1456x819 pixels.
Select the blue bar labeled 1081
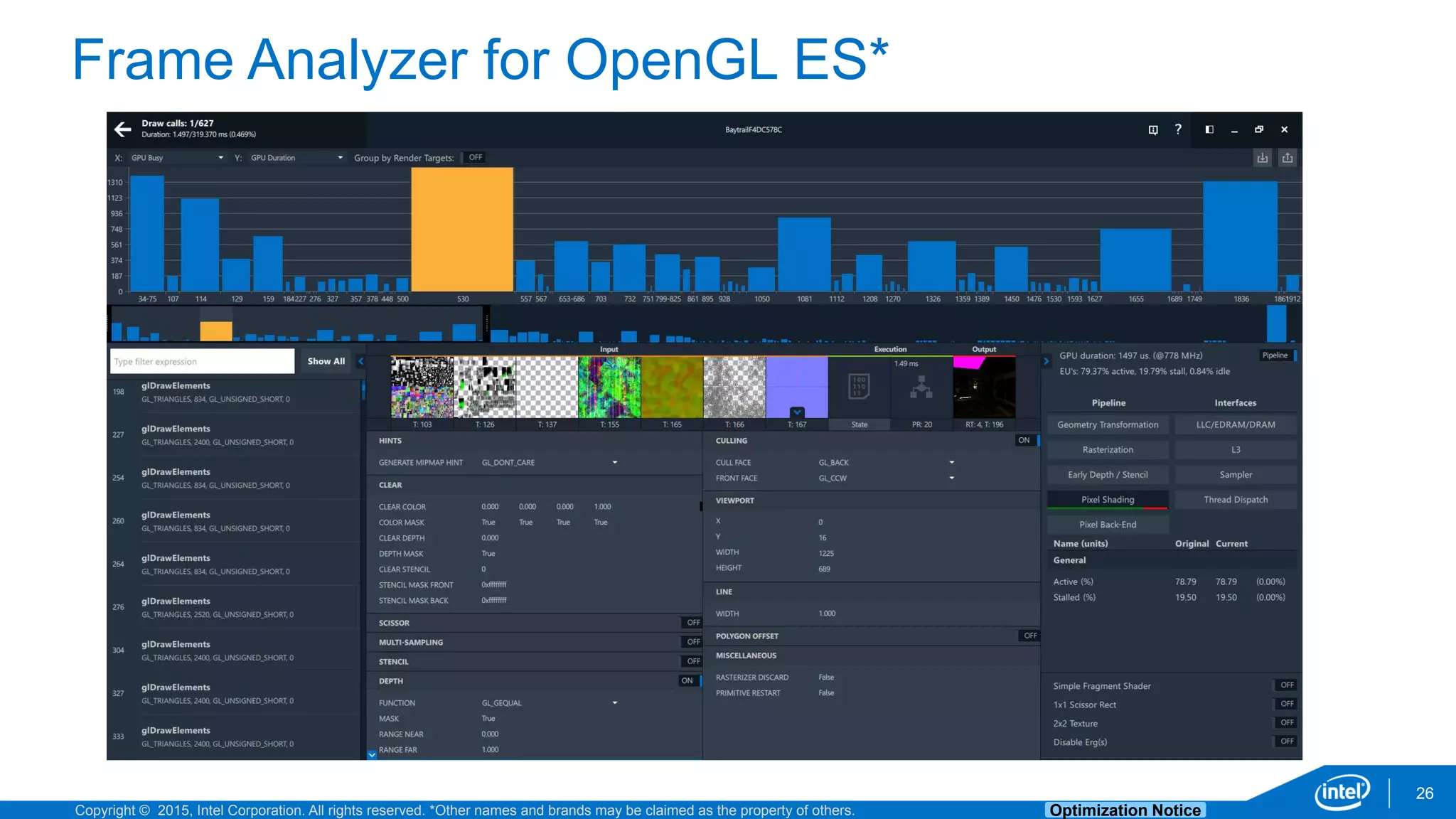coord(804,255)
